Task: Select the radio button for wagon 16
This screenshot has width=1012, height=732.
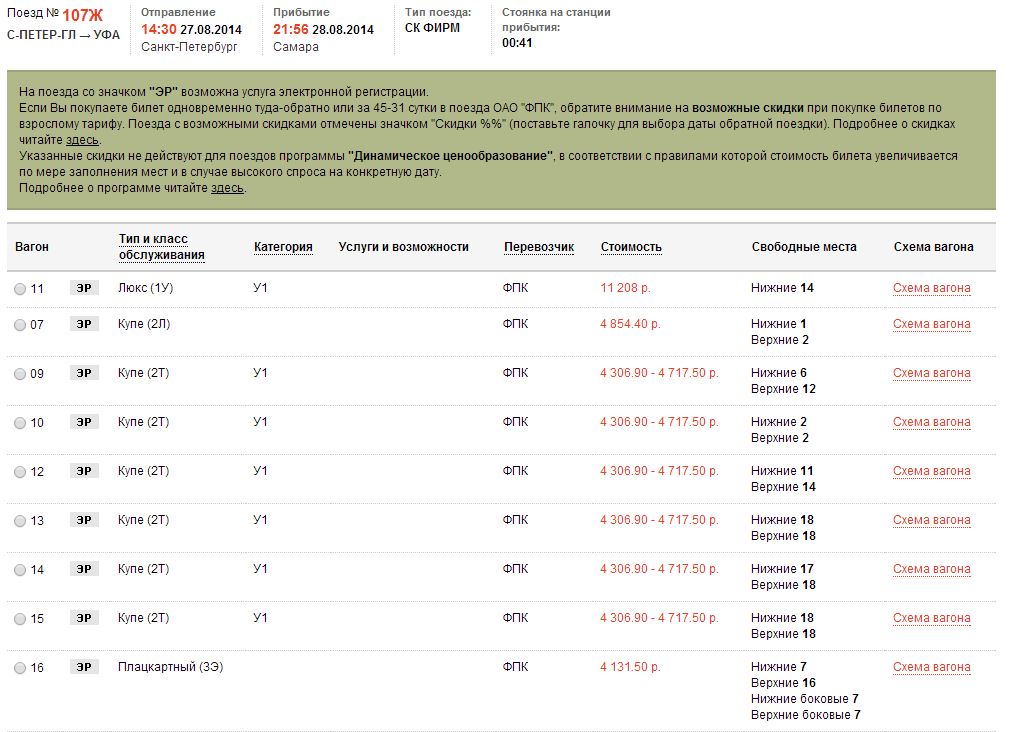Action: [x=20, y=668]
